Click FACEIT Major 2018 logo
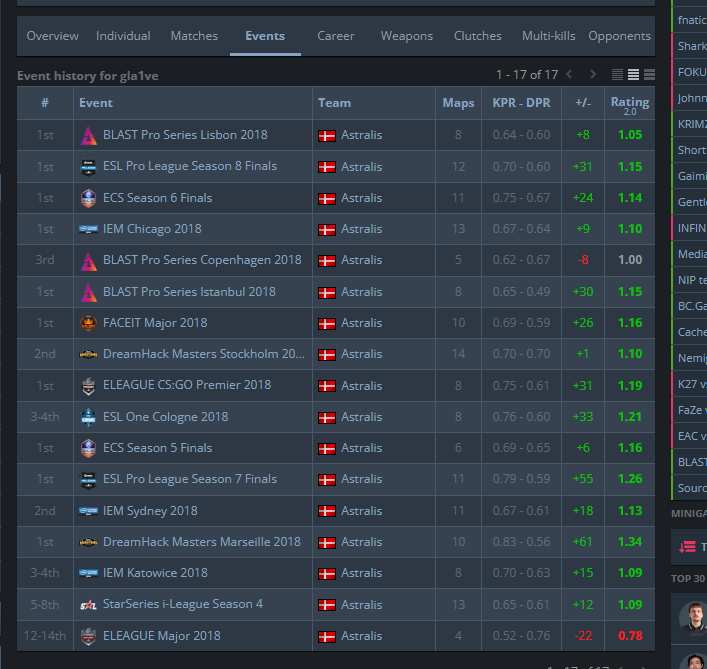Image resolution: width=707 pixels, height=669 pixels. [88, 323]
